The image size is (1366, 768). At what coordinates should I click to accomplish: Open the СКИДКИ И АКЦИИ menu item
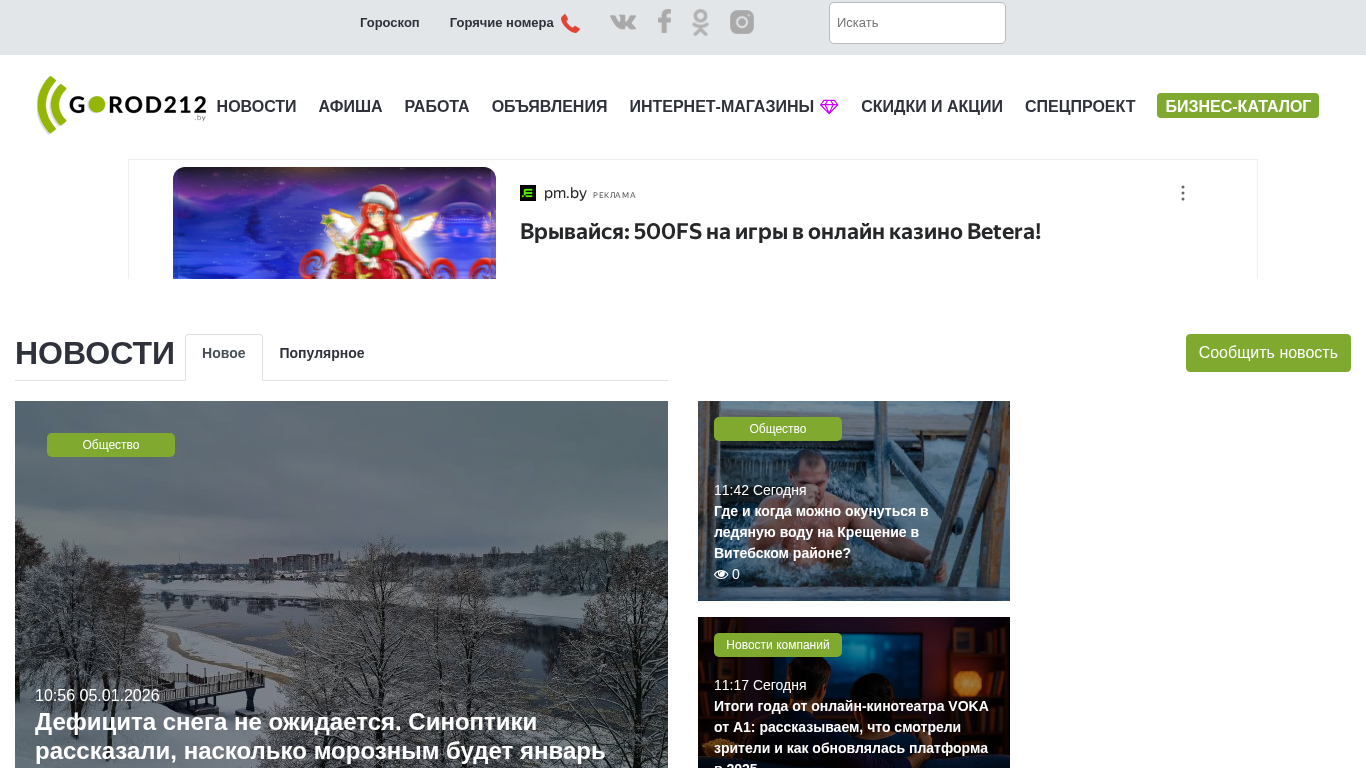click(x=932, y=107)
